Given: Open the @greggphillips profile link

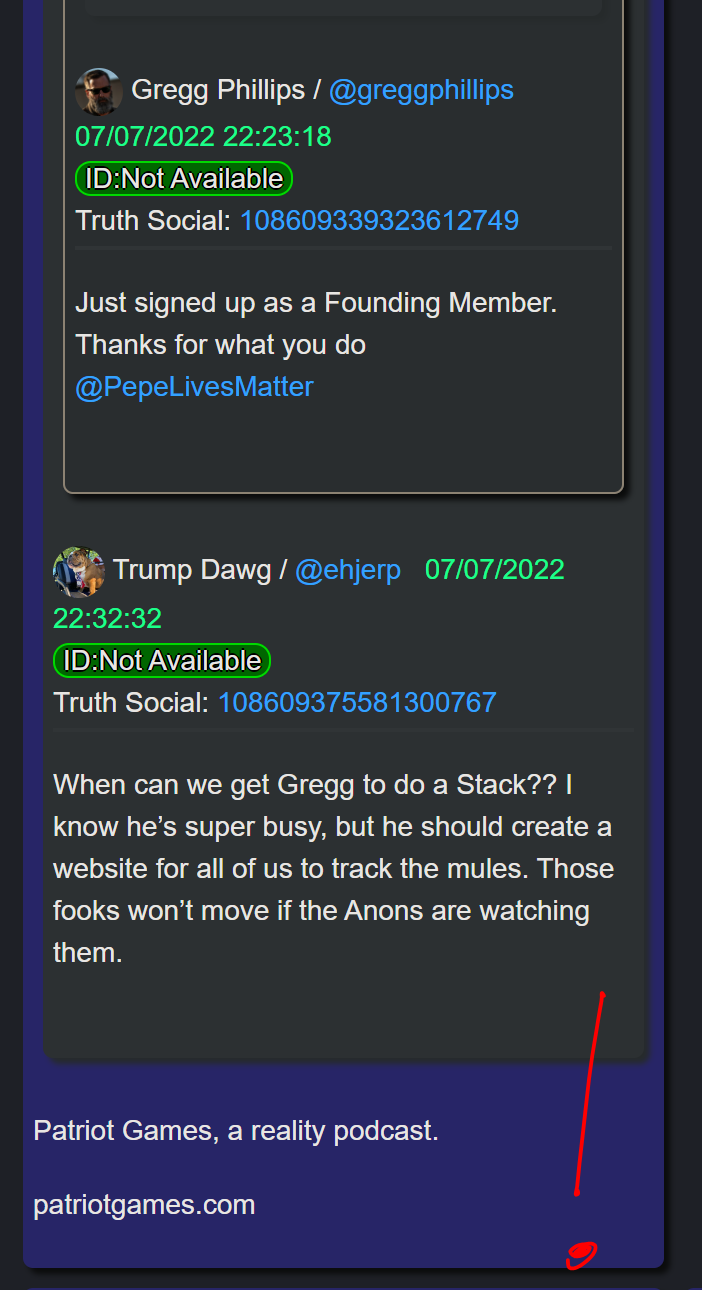Looking at the screenshot, I should 421,90.
